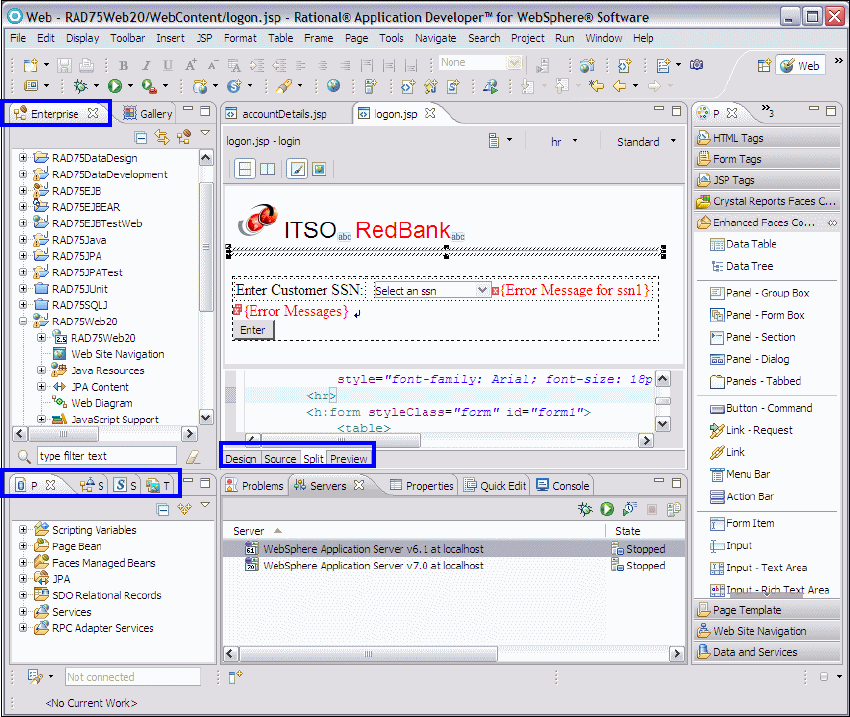Open the Console view tab
The image size is (850, 717).
click(x=563, y=486)
